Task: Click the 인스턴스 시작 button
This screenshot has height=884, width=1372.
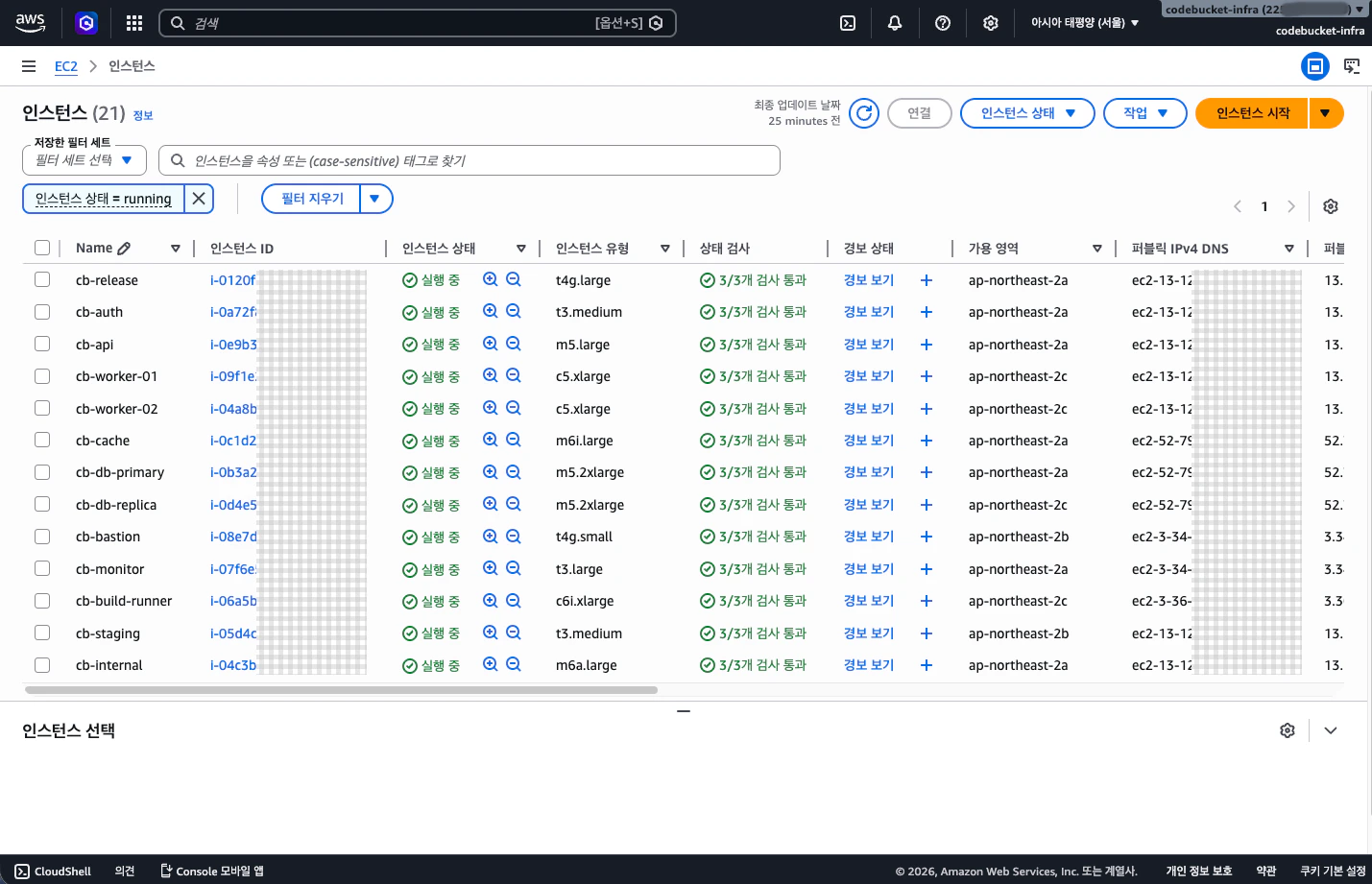Action: tap(1252, 113)
